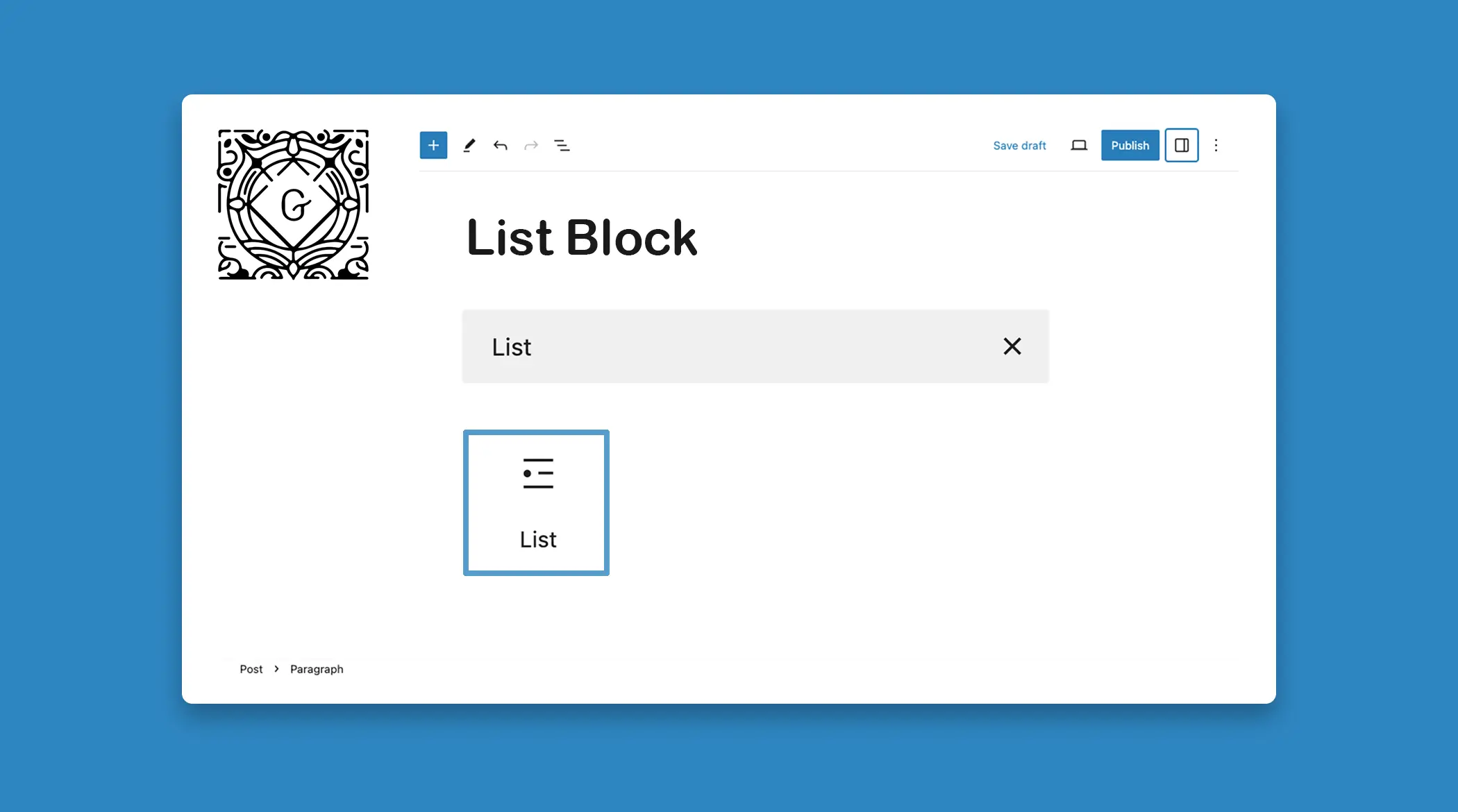Click the Undo arrow icon
This screenshot has height=812, width=1458.
coord(500,145)
